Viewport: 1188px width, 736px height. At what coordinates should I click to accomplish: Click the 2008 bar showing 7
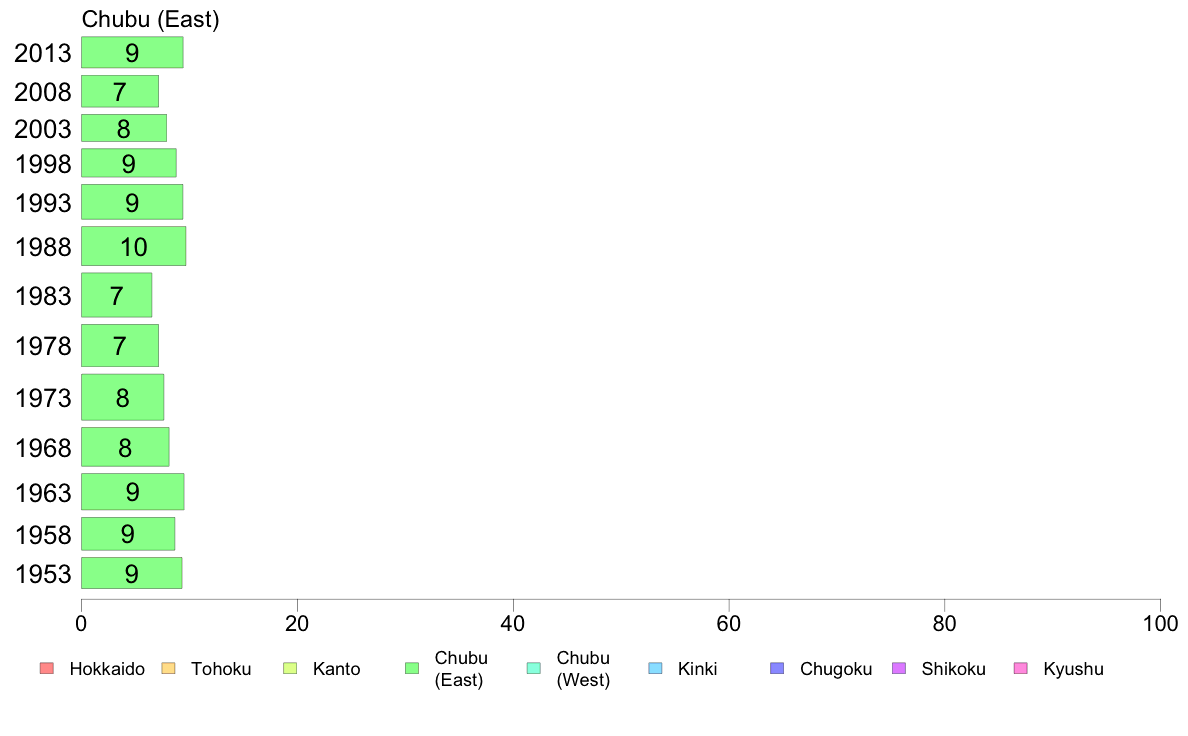click(x=120, y=91)
